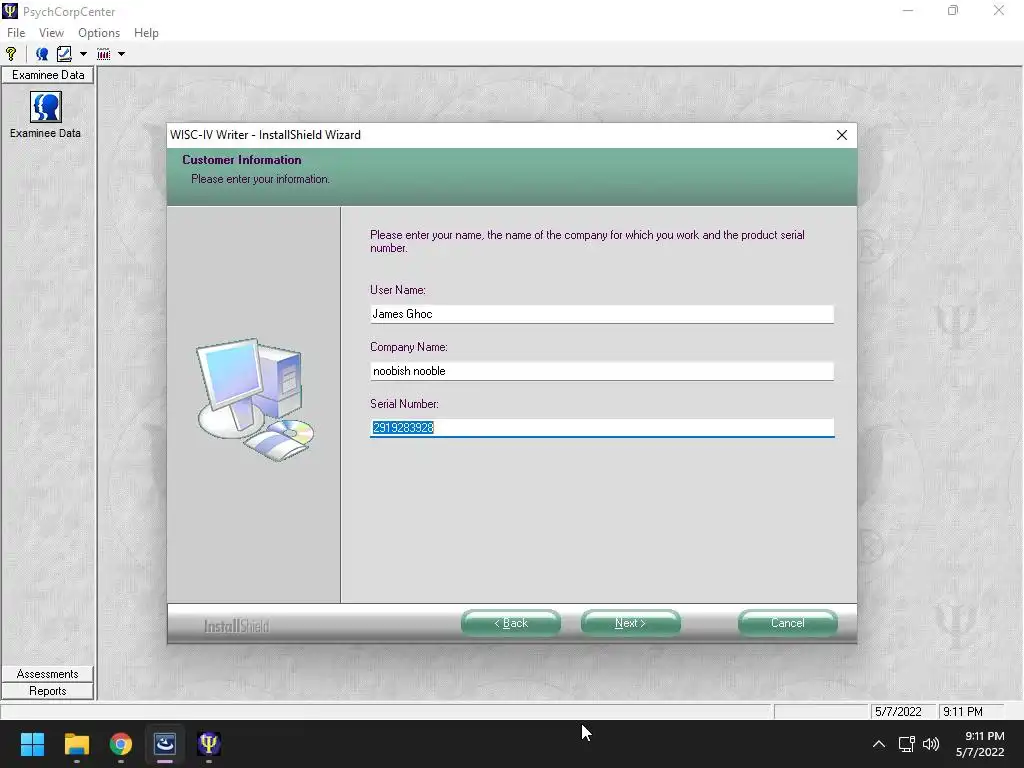Switch to the Assessments sidebar section
Screen dimensions: 1024x768
[x=48, y=674]
